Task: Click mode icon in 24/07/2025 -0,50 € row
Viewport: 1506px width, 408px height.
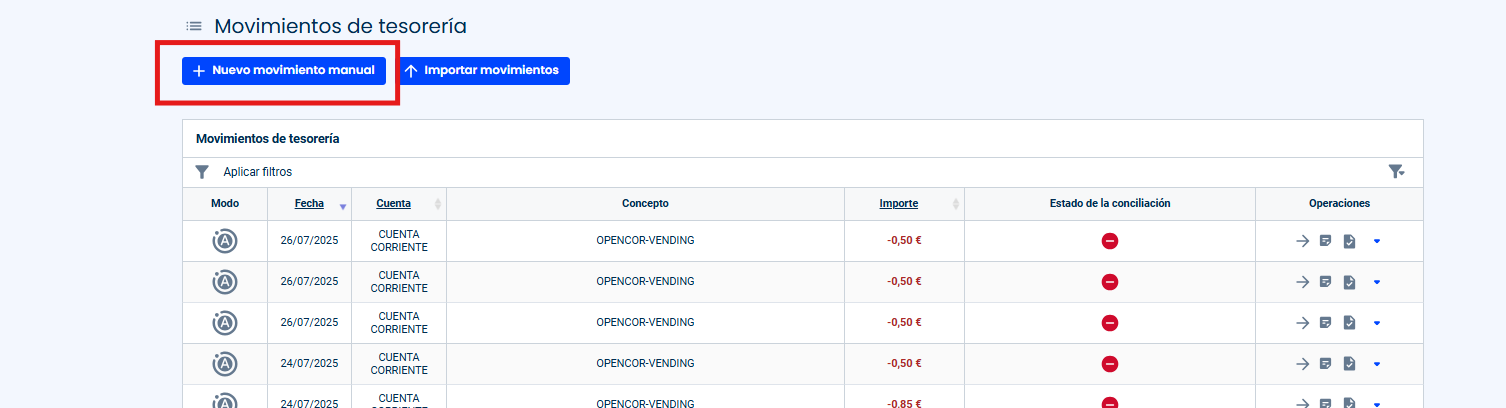Action: point(225,364)
